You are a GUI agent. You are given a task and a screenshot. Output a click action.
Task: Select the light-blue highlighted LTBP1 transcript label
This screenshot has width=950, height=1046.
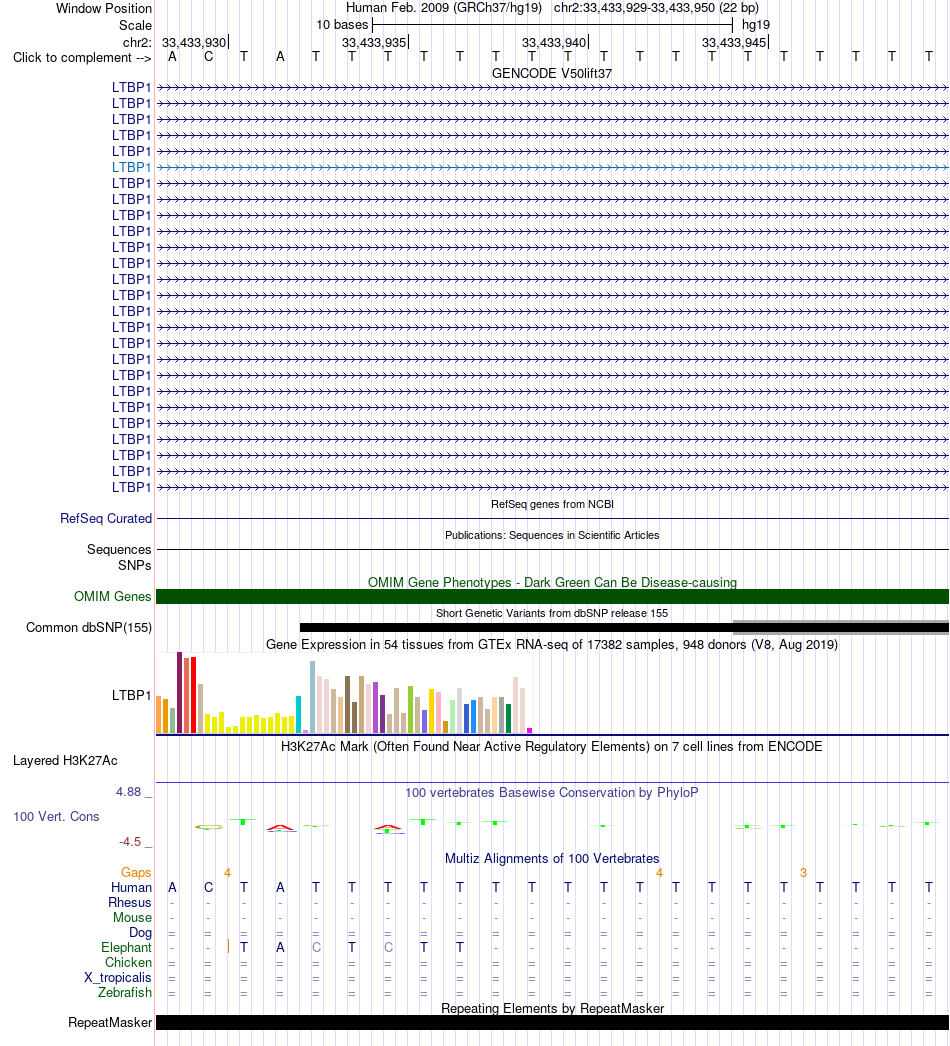pyautogui.click(x=131, y=167)
